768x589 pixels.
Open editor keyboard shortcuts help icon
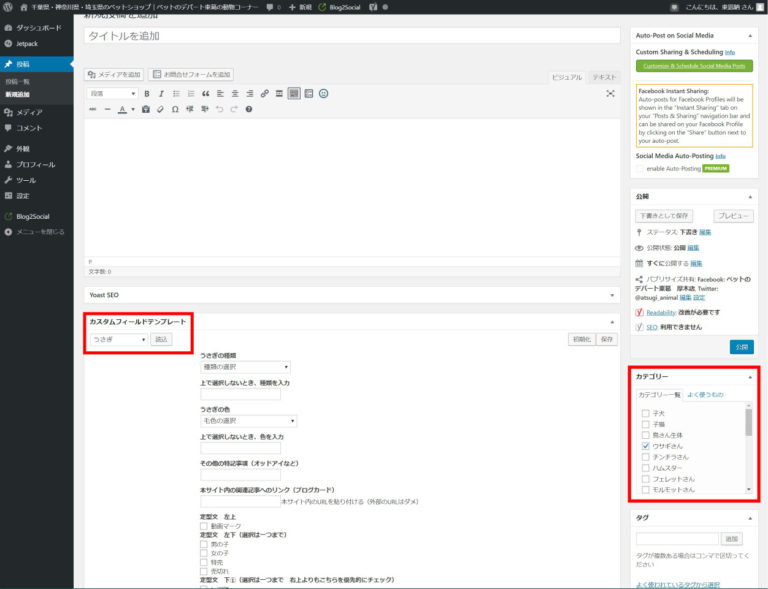pos(249,109)
